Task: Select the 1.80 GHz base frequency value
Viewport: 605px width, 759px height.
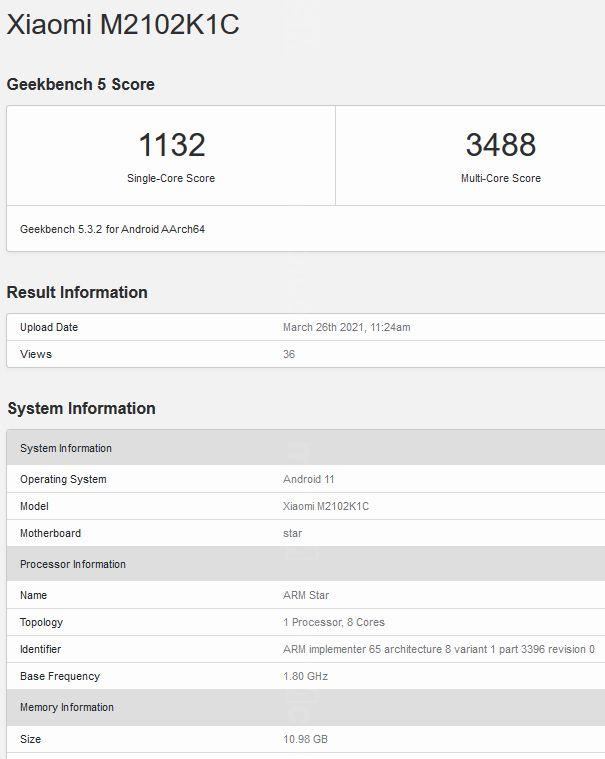Action: pyautogui.click(x=305, y=676)
